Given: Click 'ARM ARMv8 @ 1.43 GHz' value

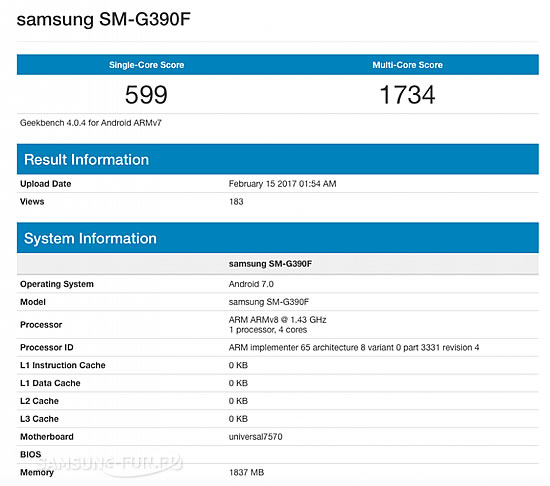Looking at the screenshot, I should [x=277, y=320].
